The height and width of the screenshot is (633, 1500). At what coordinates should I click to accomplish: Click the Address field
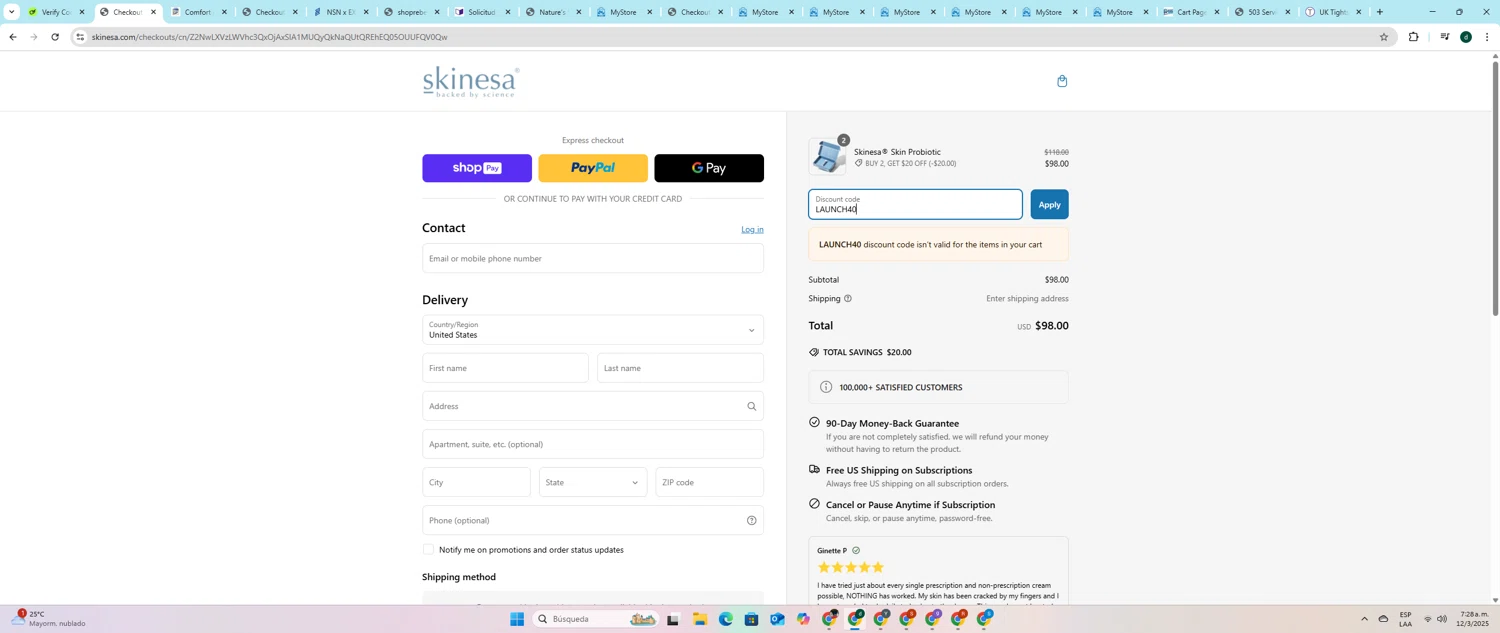pyautogui.click(x=593, y=406)
